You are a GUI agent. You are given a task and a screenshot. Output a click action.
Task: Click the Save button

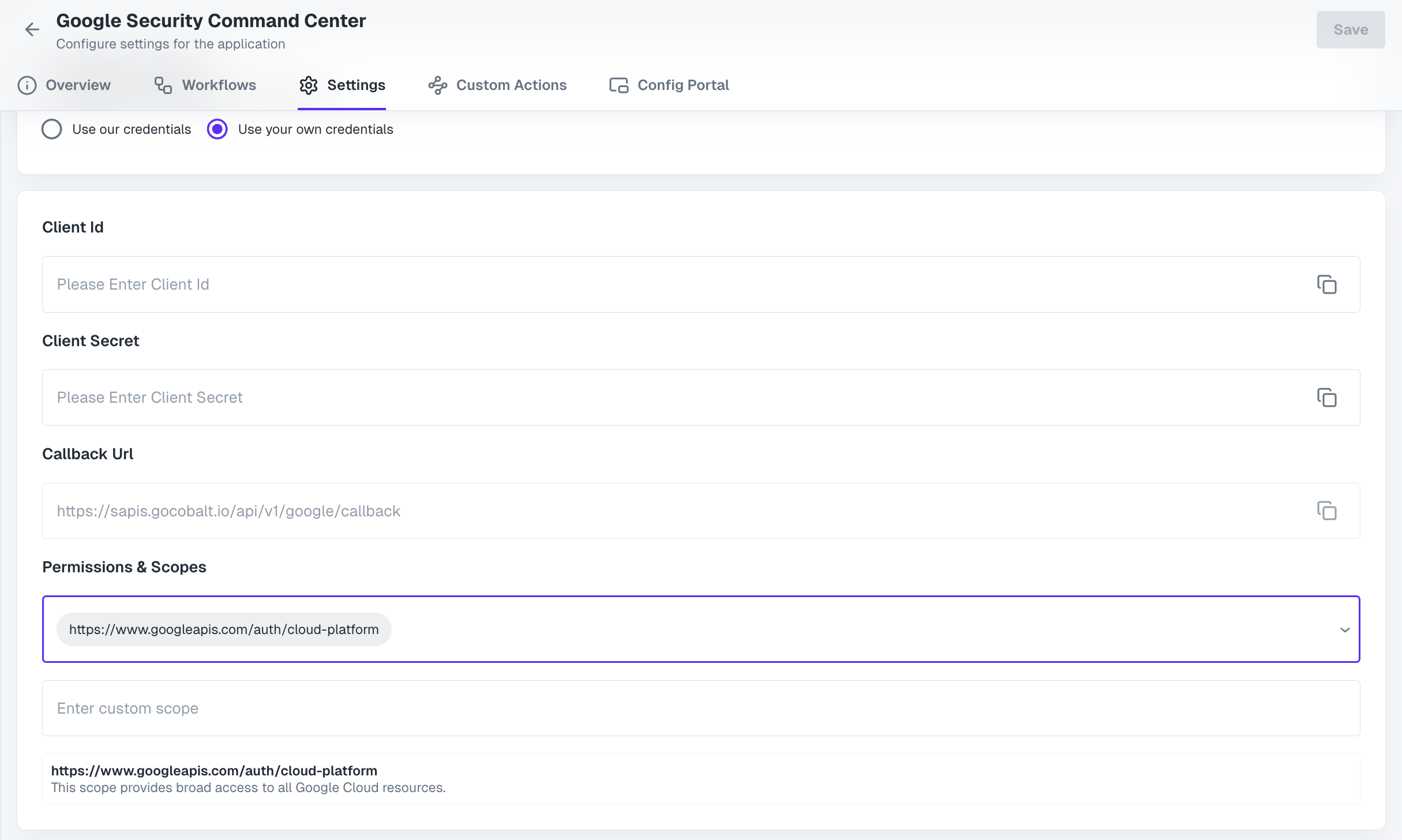click(1350, 29)
